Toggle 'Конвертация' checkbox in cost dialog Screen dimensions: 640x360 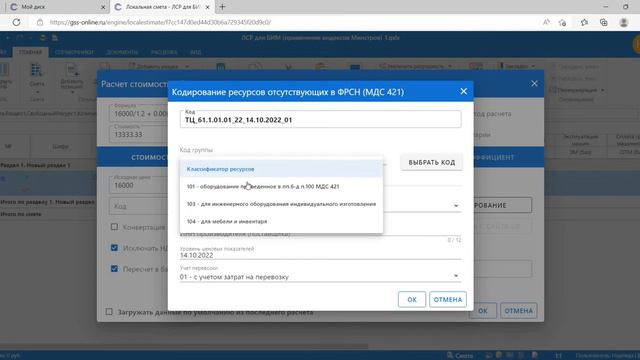click(114, 227)
